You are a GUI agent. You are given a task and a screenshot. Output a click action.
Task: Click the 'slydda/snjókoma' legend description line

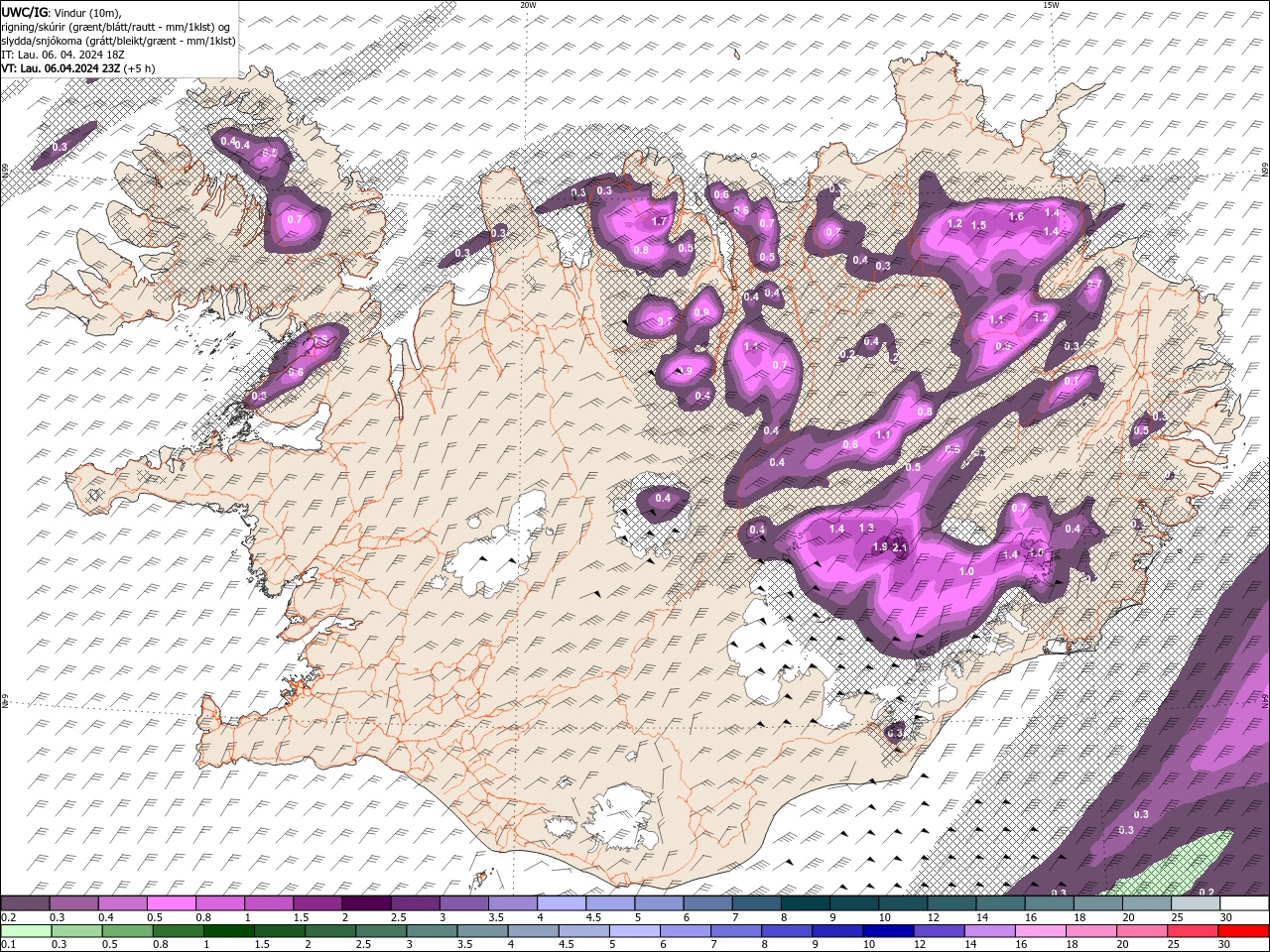coord(119,41)
